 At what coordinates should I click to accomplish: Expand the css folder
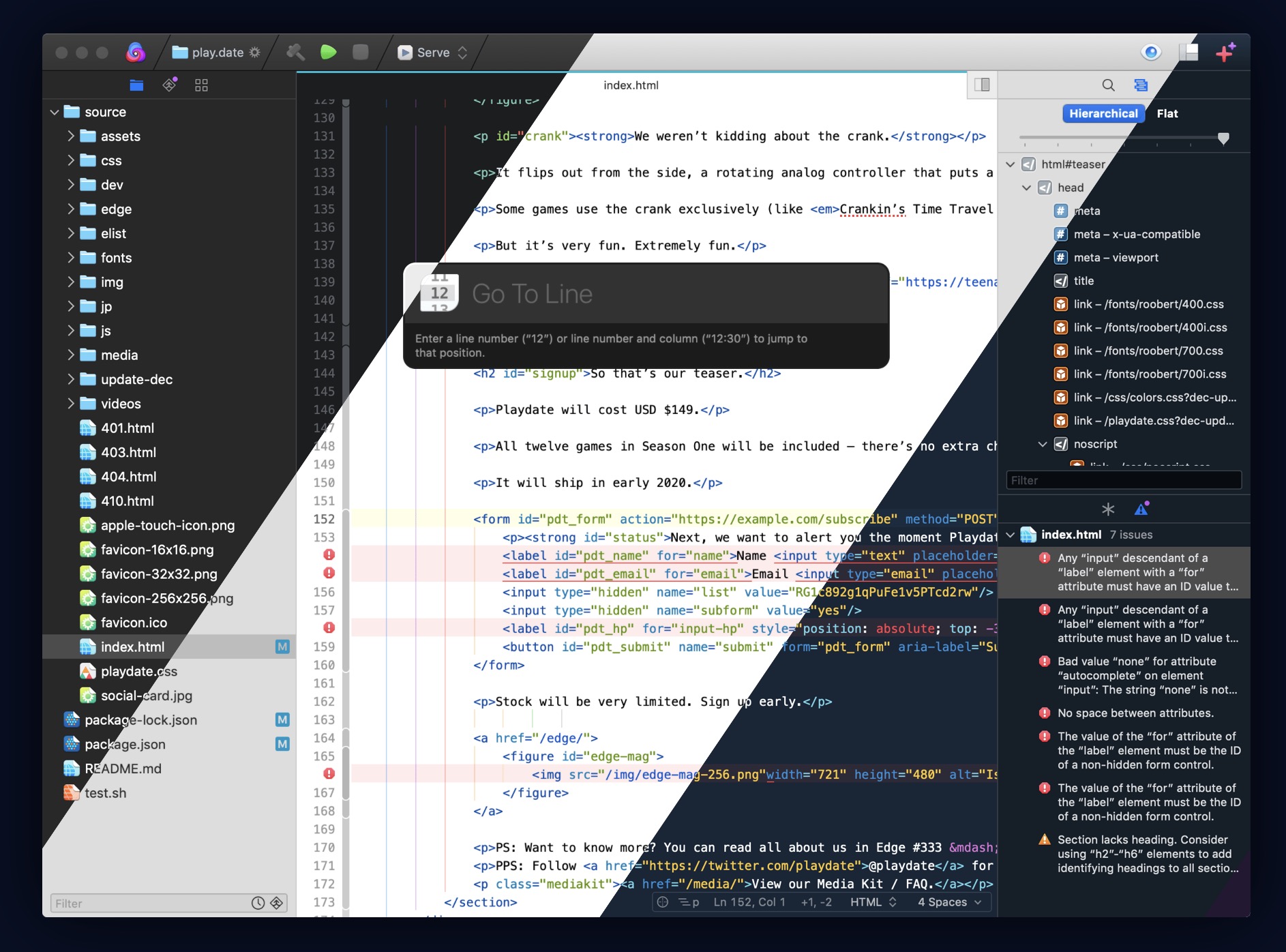click(x=71, y=160)
